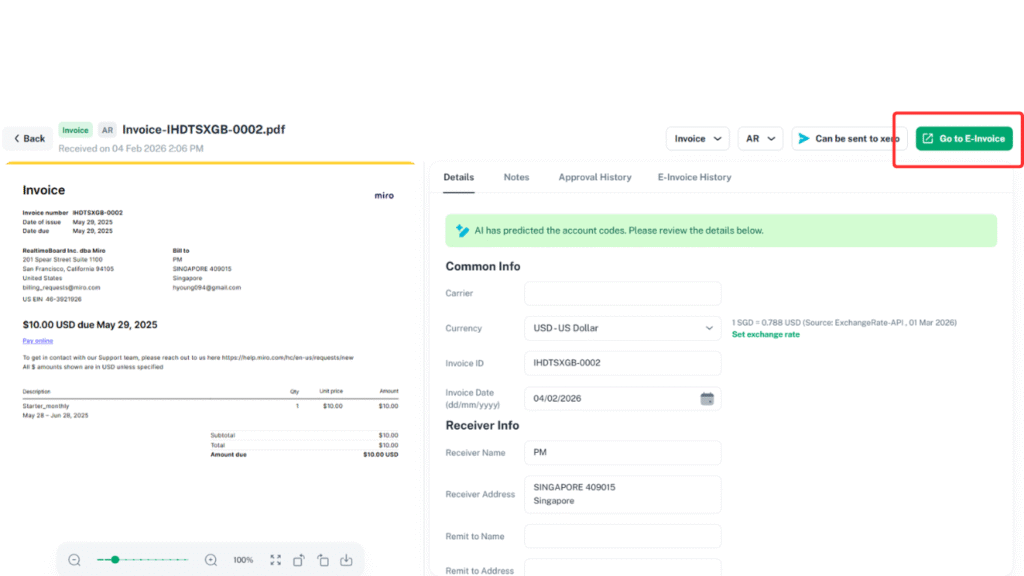Click the AI sparkle icon in green banner
This screenshot has height=576, width=1024.
[x=461, y=230]
